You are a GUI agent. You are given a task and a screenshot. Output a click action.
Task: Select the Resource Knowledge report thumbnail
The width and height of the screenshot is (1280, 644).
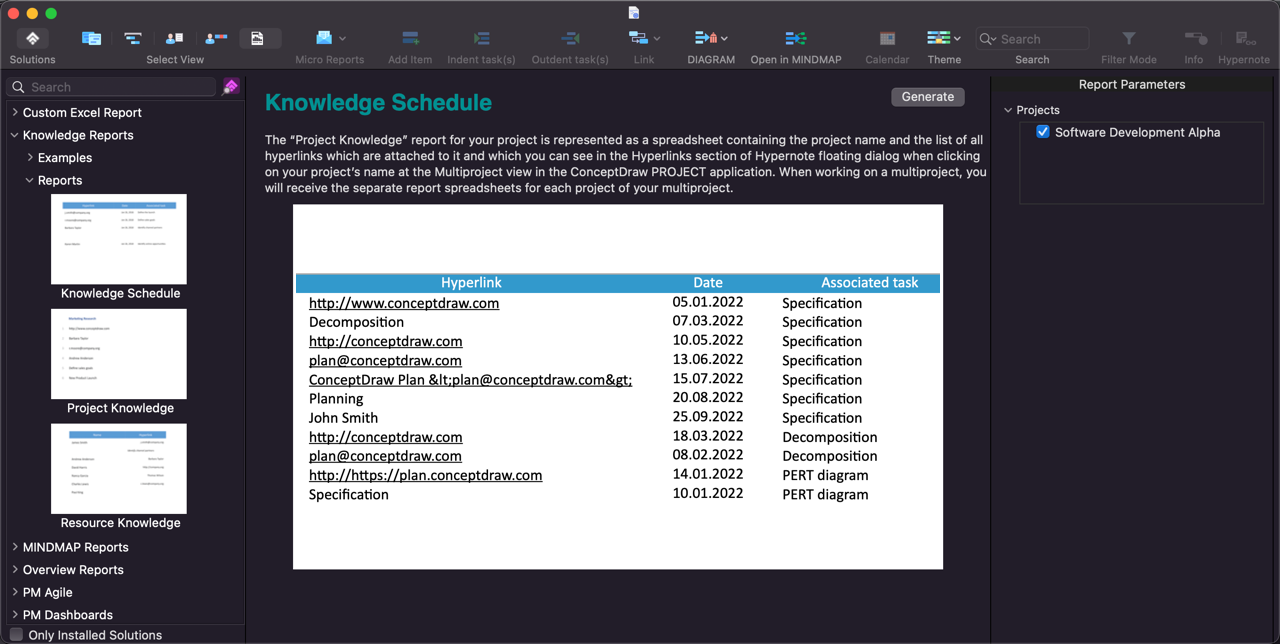[119, 468]
